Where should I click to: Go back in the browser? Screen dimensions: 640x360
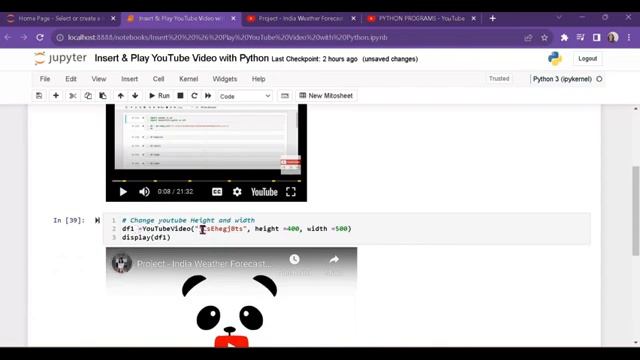click(x=8, y=37)
